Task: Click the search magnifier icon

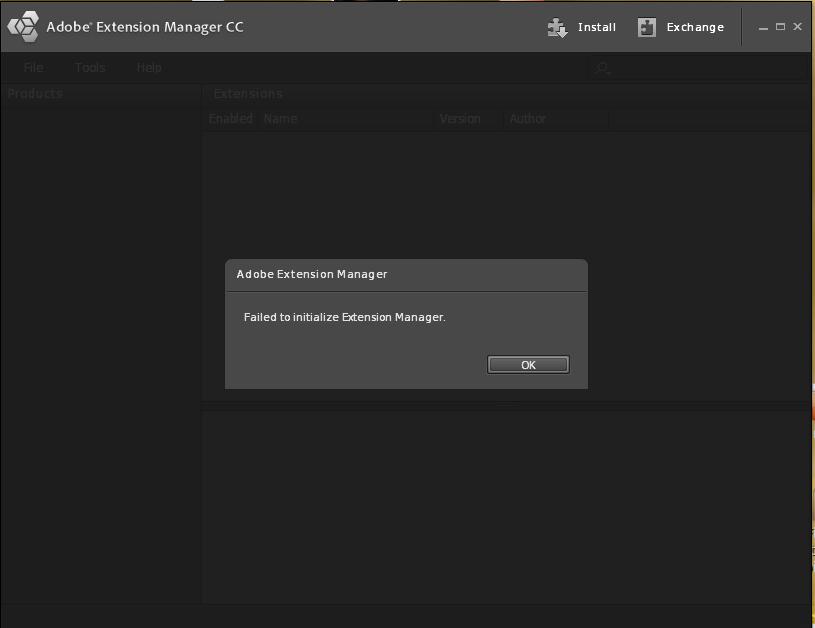Action: pos(602,68)
